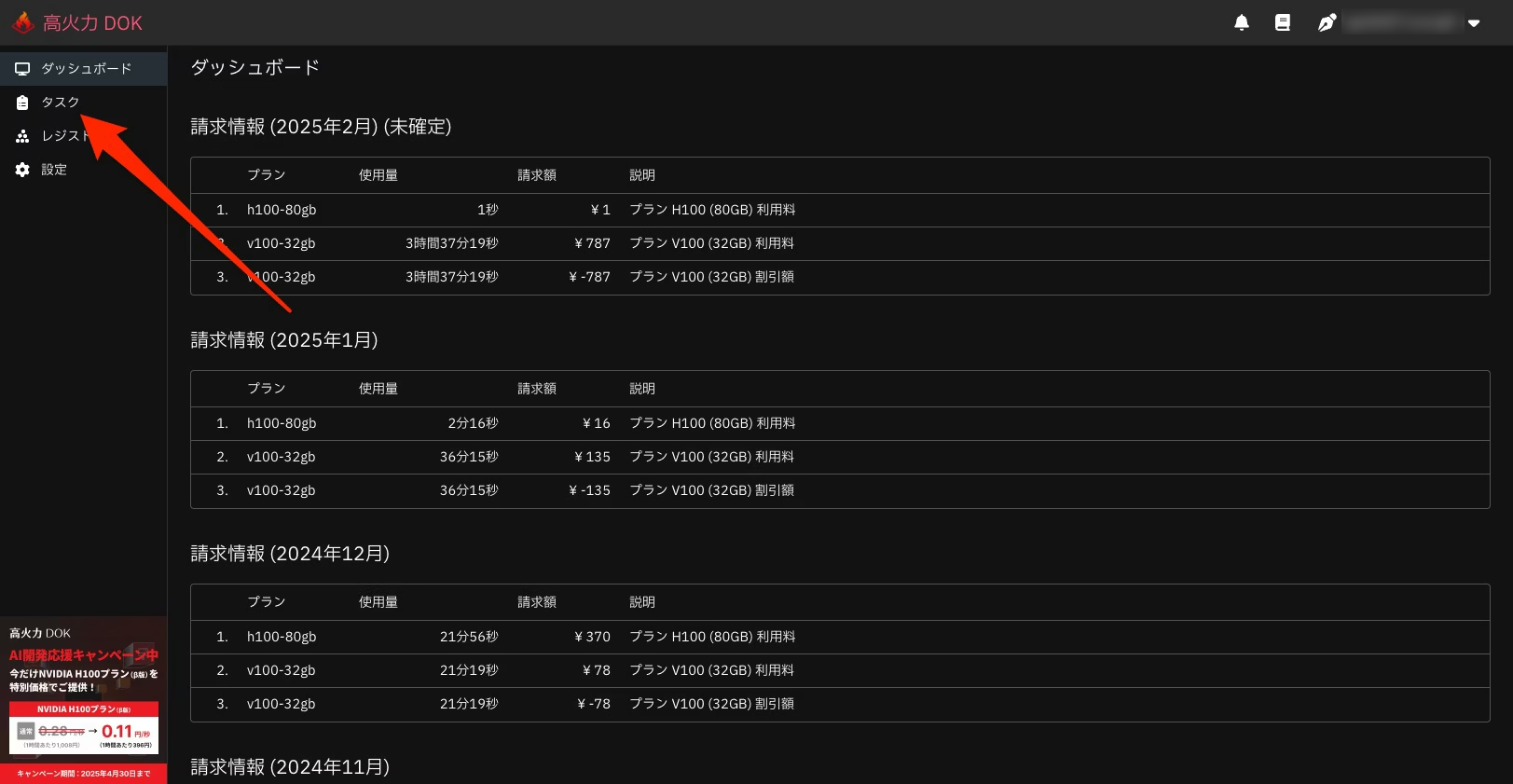Click the 高火力 DOK title link
The height and width of the screenshot is (784, 1513).
92,23
